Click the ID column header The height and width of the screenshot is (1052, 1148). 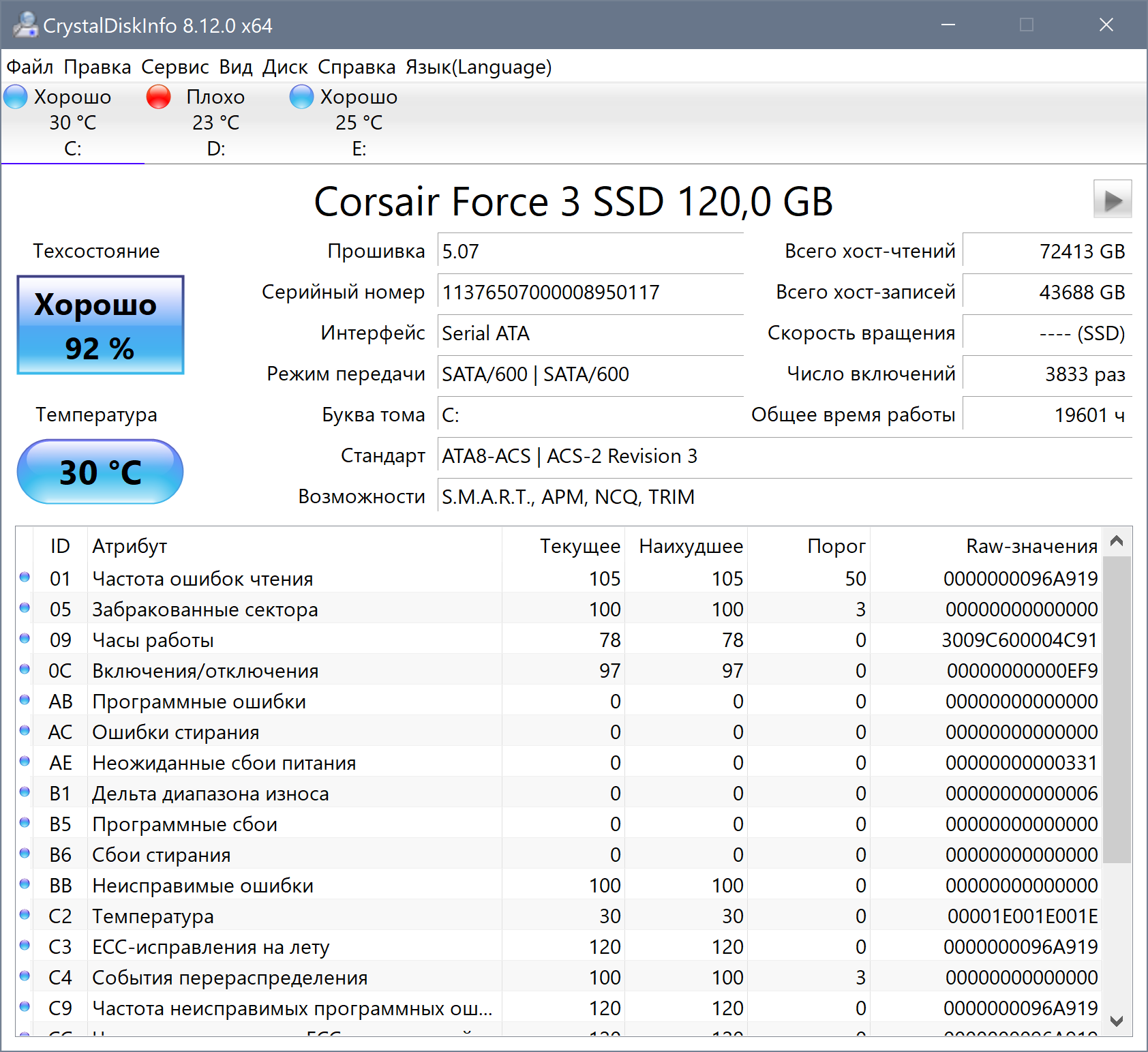point(60,546)
